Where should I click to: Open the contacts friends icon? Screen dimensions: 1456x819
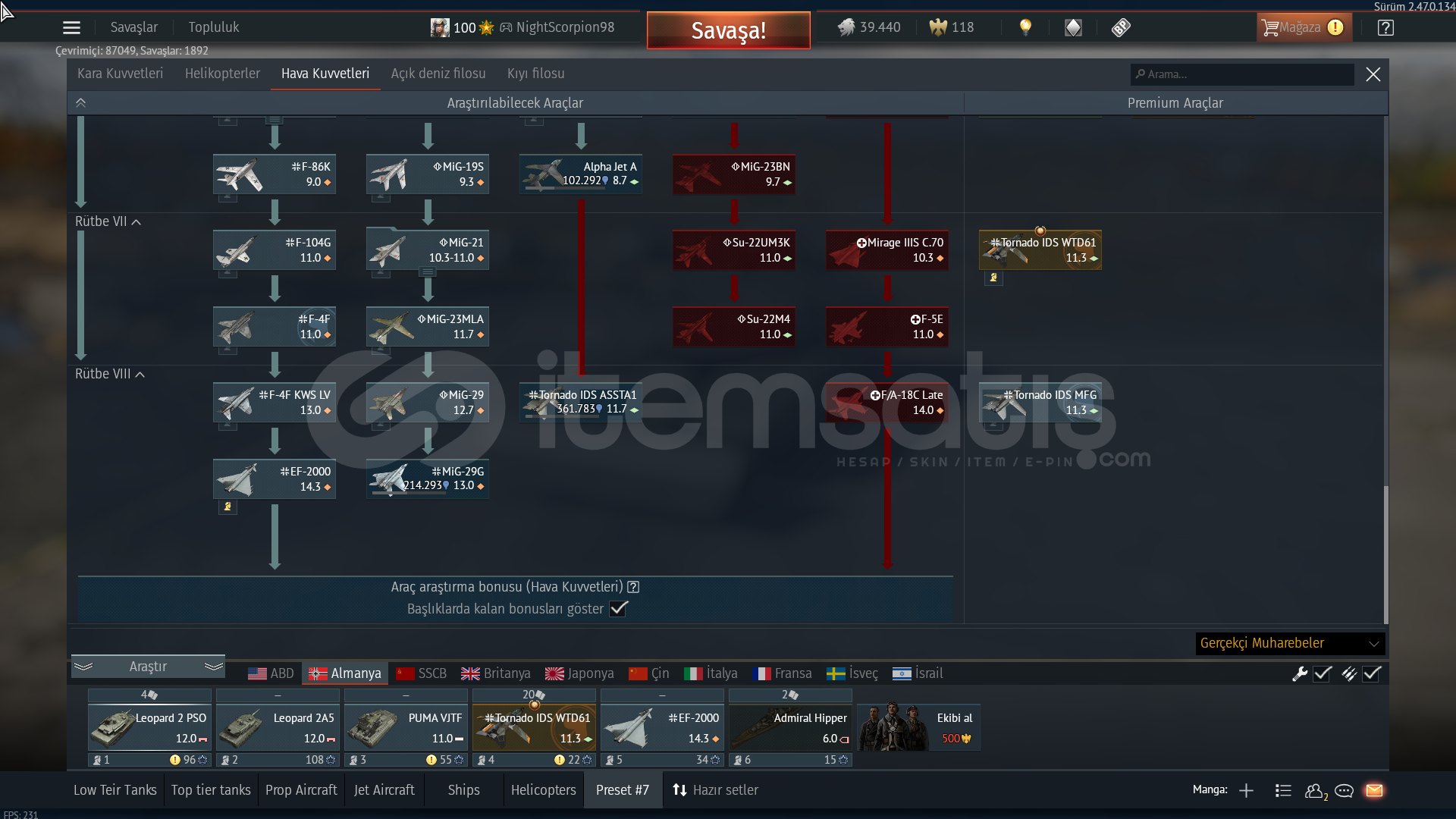click(x=1316, y=791)
